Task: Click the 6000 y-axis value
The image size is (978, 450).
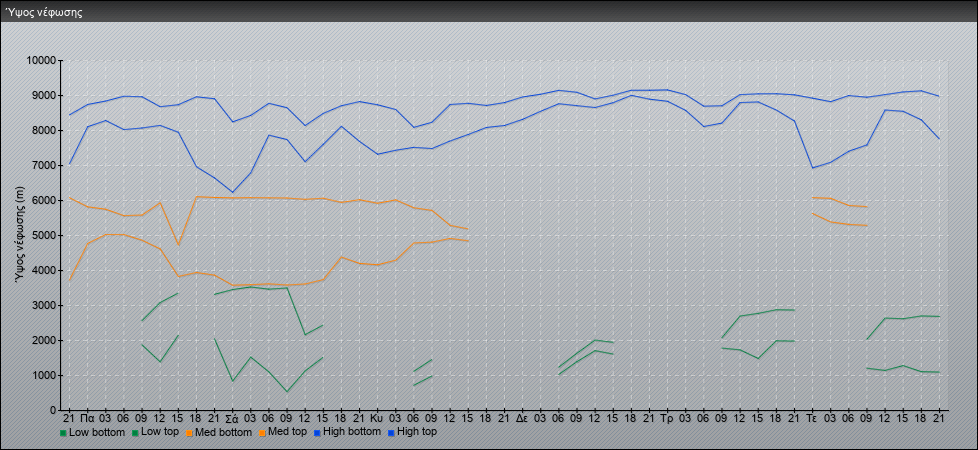Action: pos(43,200)
